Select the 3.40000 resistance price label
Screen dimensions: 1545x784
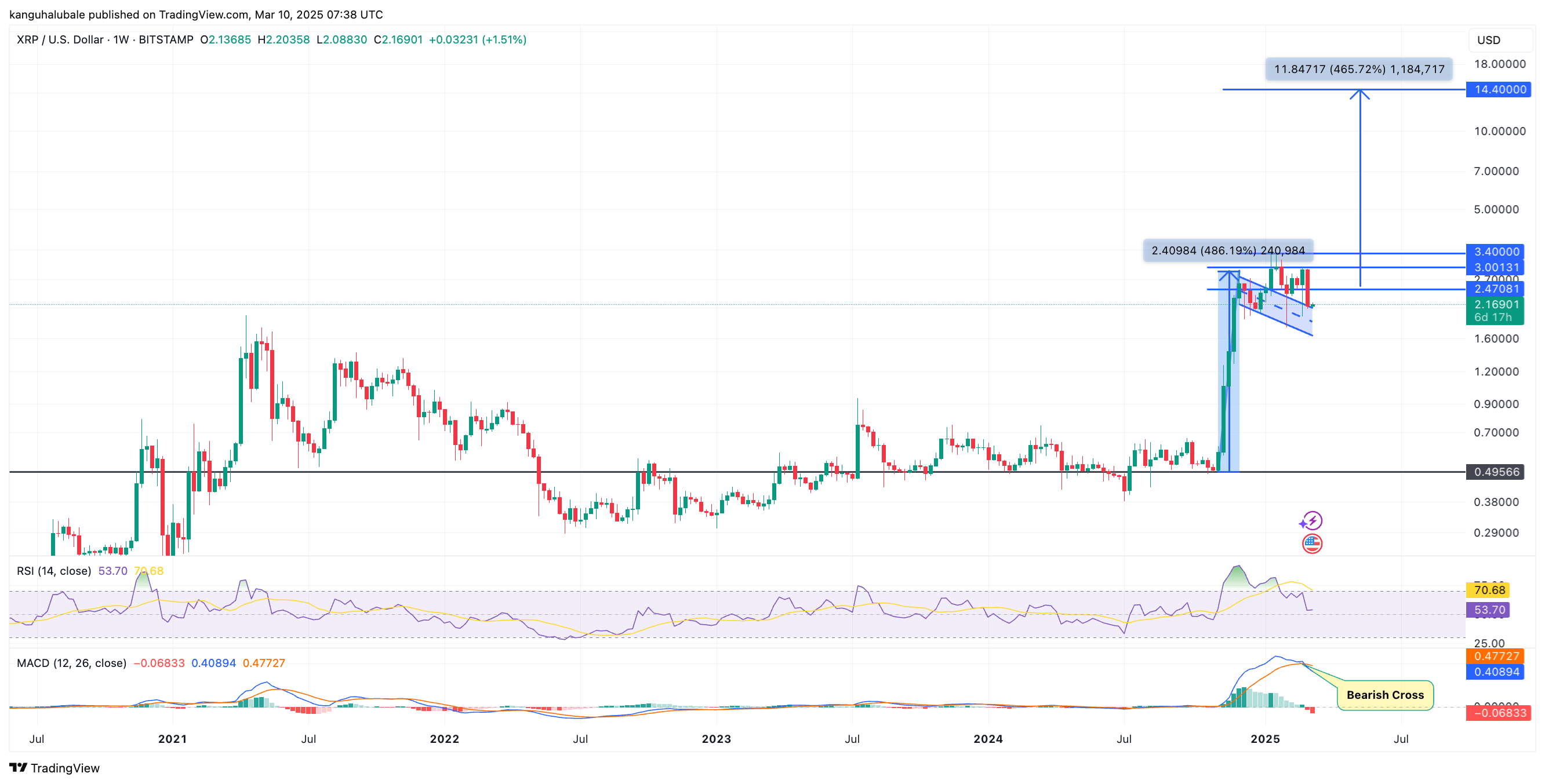point(1496,251)
